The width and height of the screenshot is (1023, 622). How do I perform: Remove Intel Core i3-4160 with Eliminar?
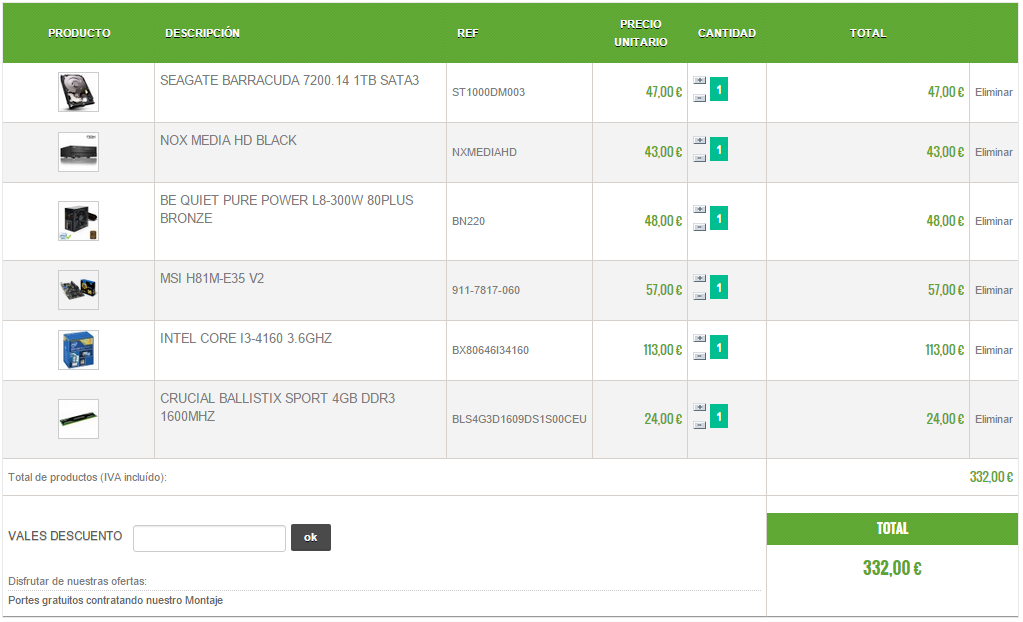tap(994, 350)
